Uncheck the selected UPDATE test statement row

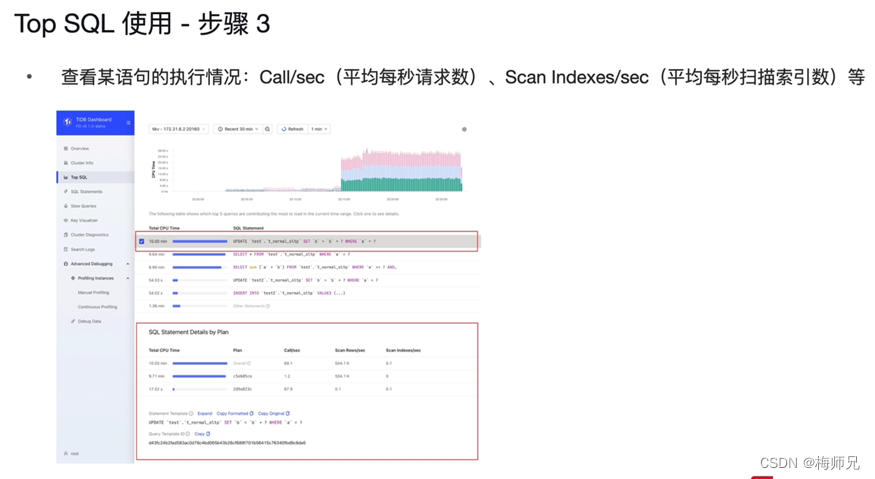coord(142,242)
